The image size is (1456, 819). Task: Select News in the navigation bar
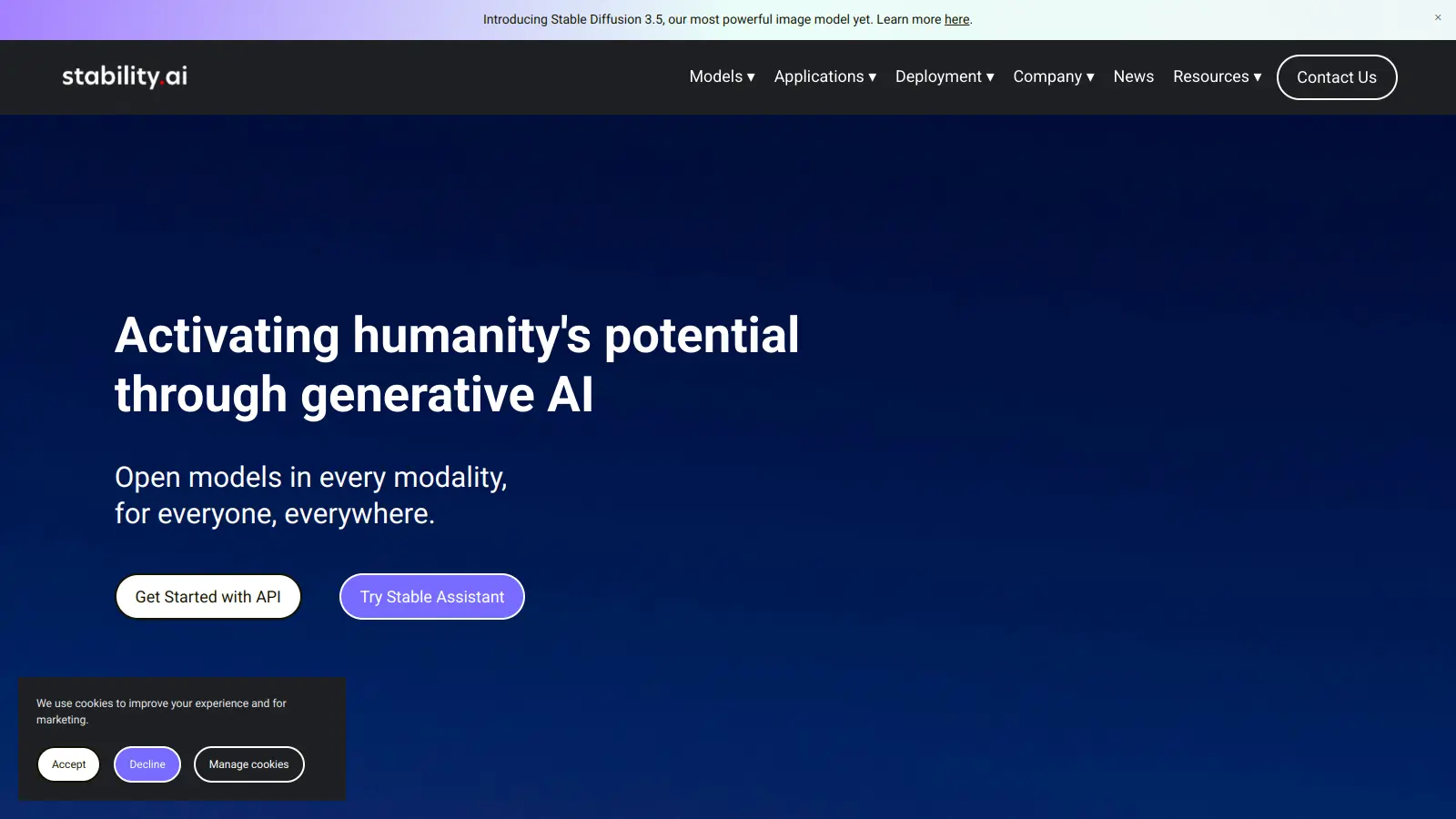[1133, 76]
